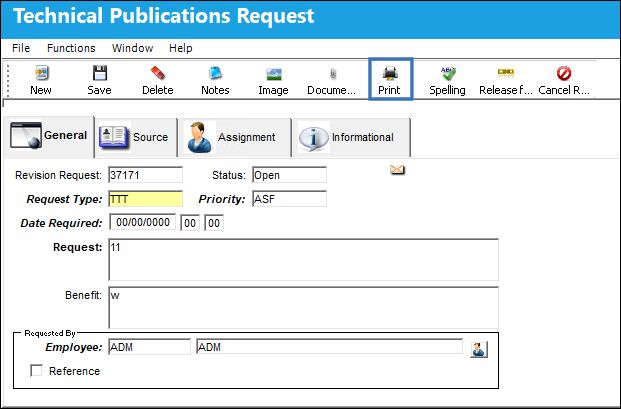The height and width of the screenshot is (409, 621).
Task: Click the Date Required 00/00/0000 field
Action: tap(143, 223)
